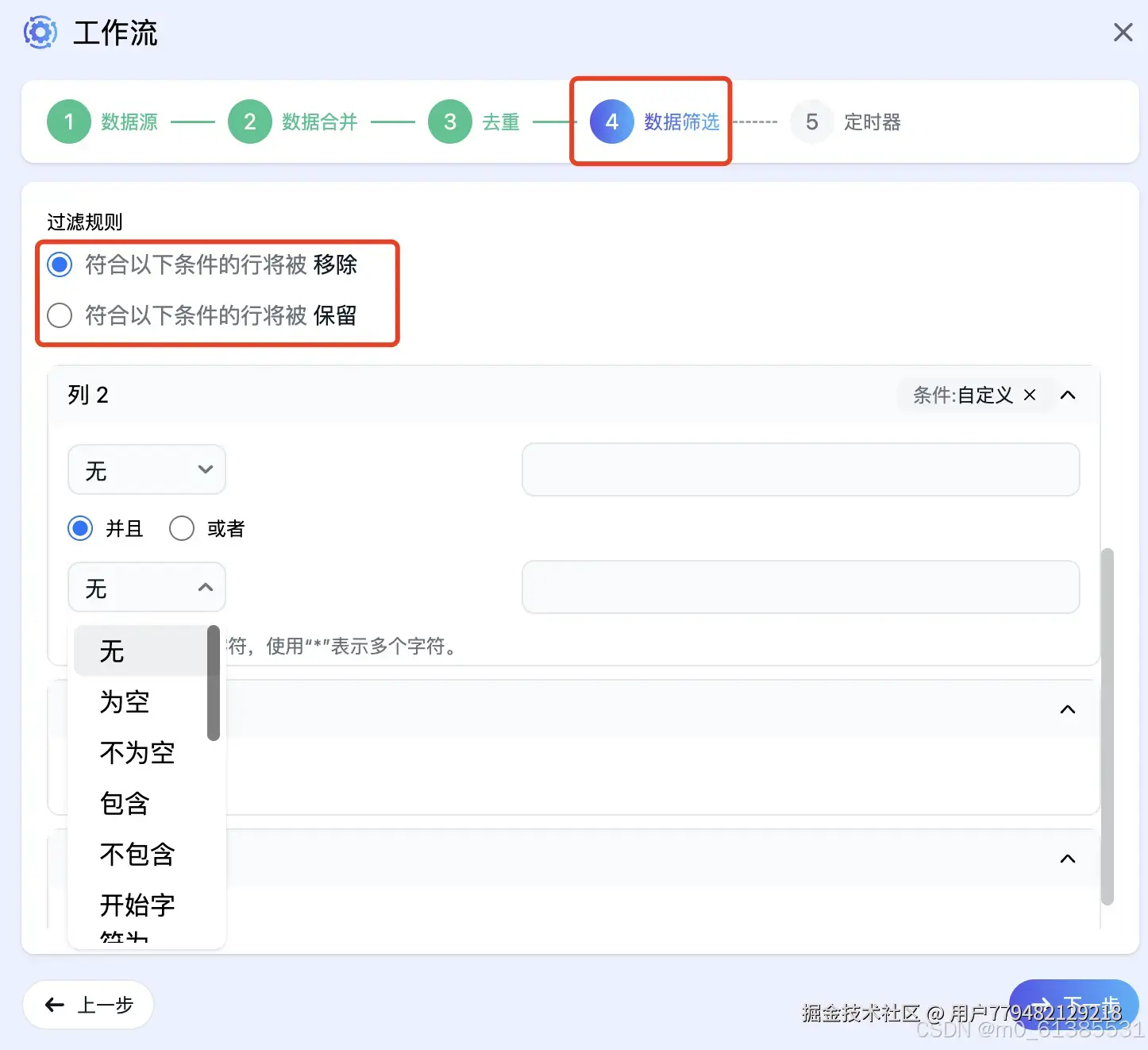Choose 不包含 in the dropdown list
This screenshot has width=1148, height=1050.
tap(141, 855)
